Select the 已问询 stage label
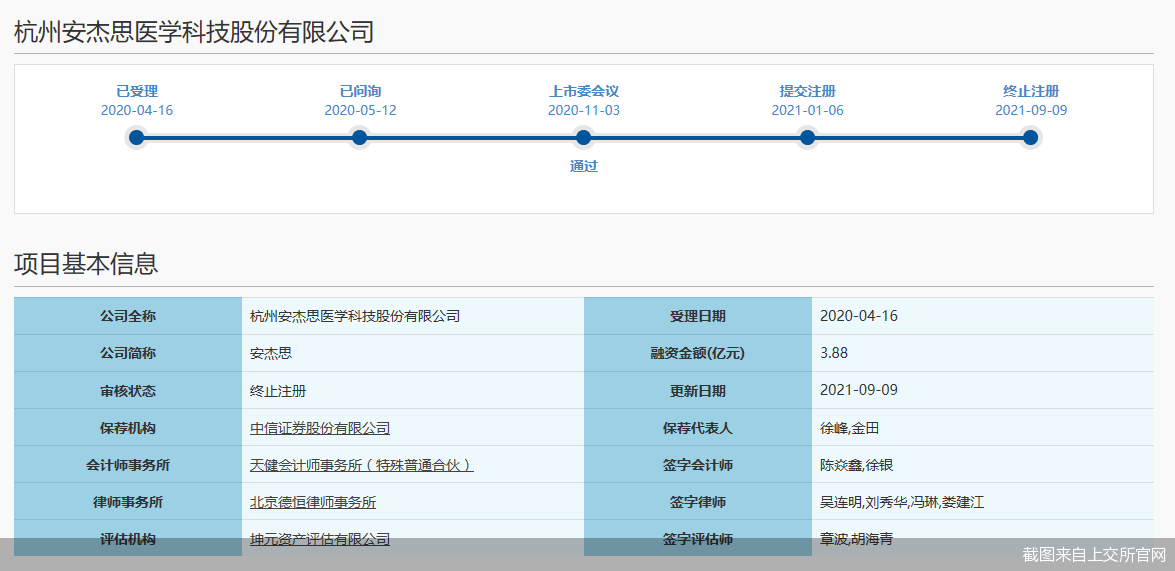1175x571 pixels. (360, 91)
